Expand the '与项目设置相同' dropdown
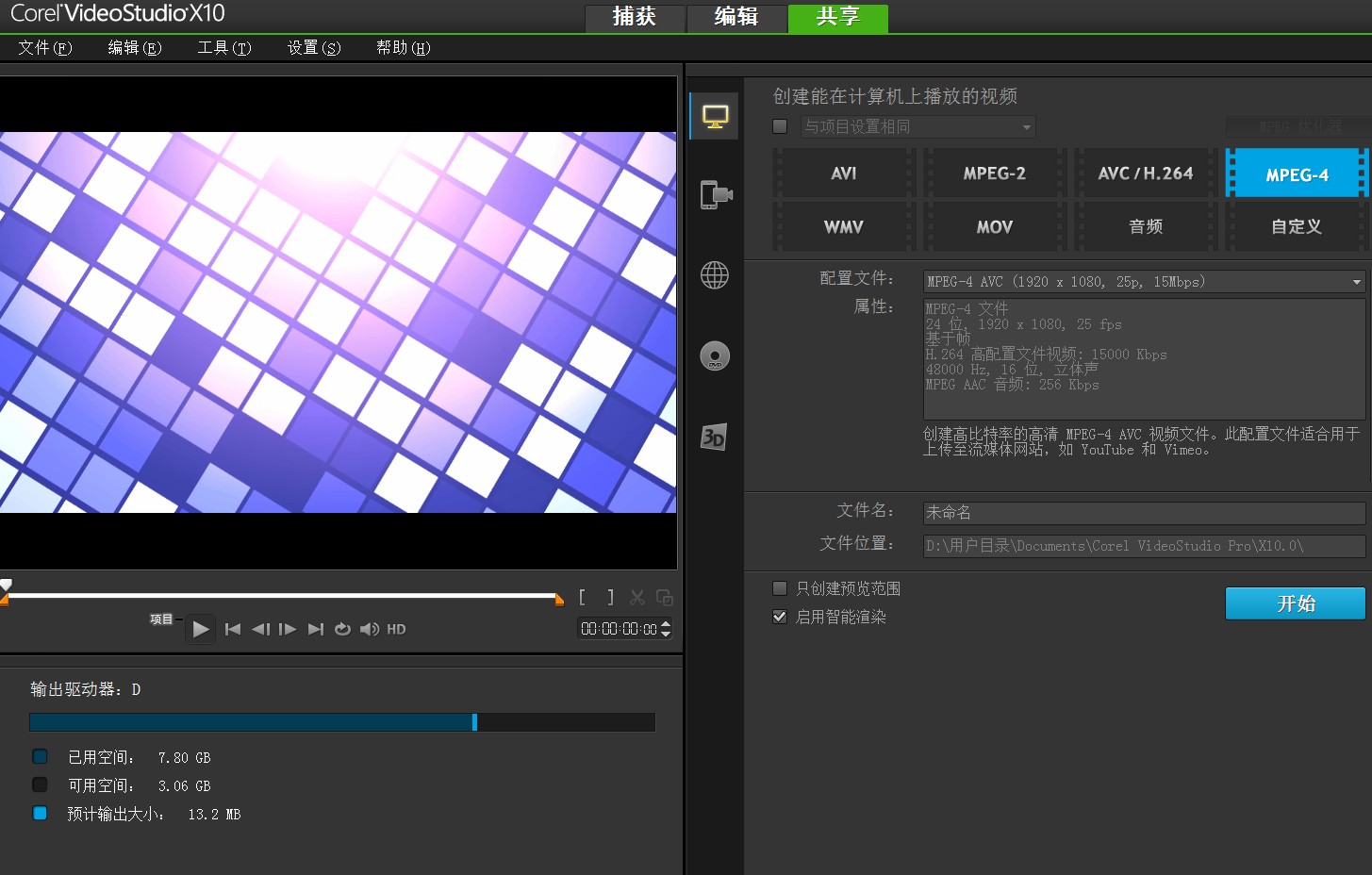The image size is (1372, 875). coord(917,126)
